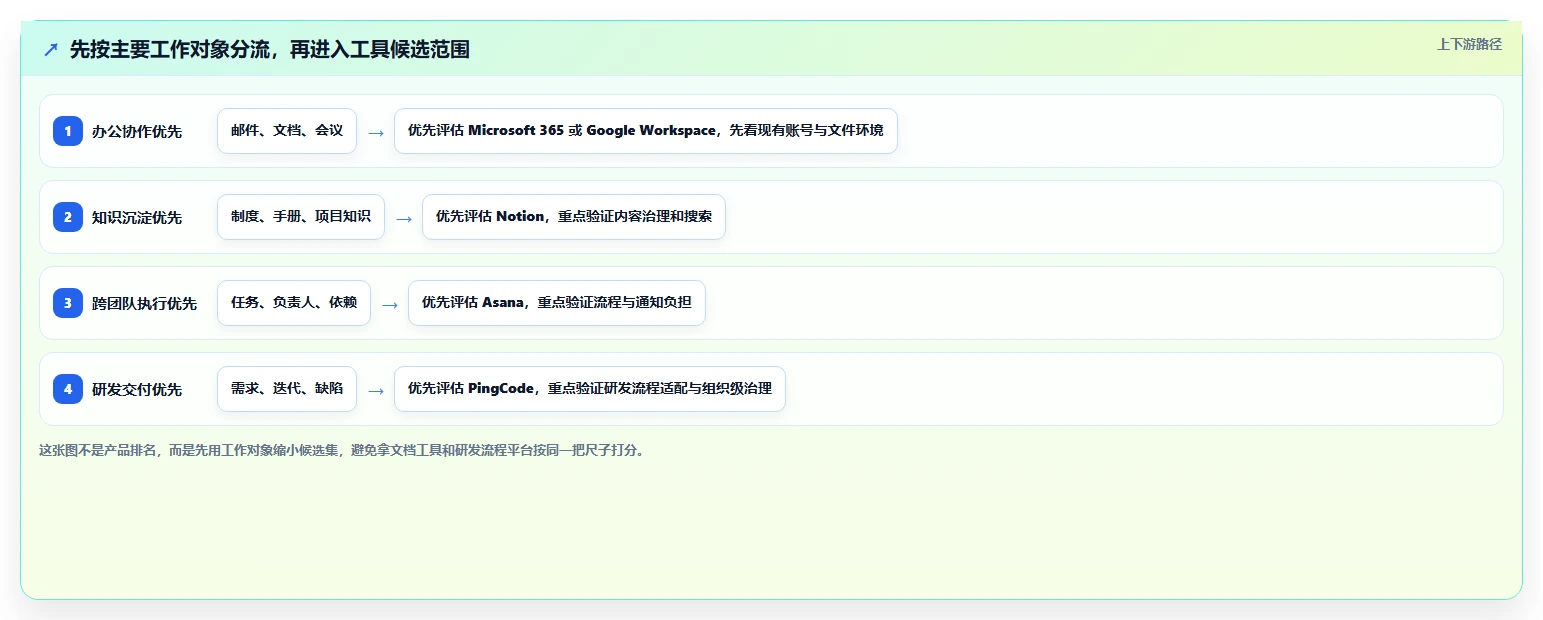This screenshot has width=1543, height=620.
Task: Click the 办公协作优先 row label
Action: [x=137, y=132]
